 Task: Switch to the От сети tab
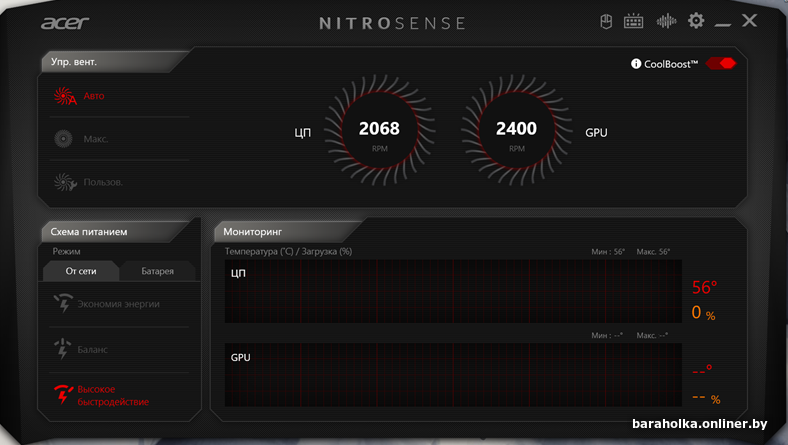tap(81, 271)
